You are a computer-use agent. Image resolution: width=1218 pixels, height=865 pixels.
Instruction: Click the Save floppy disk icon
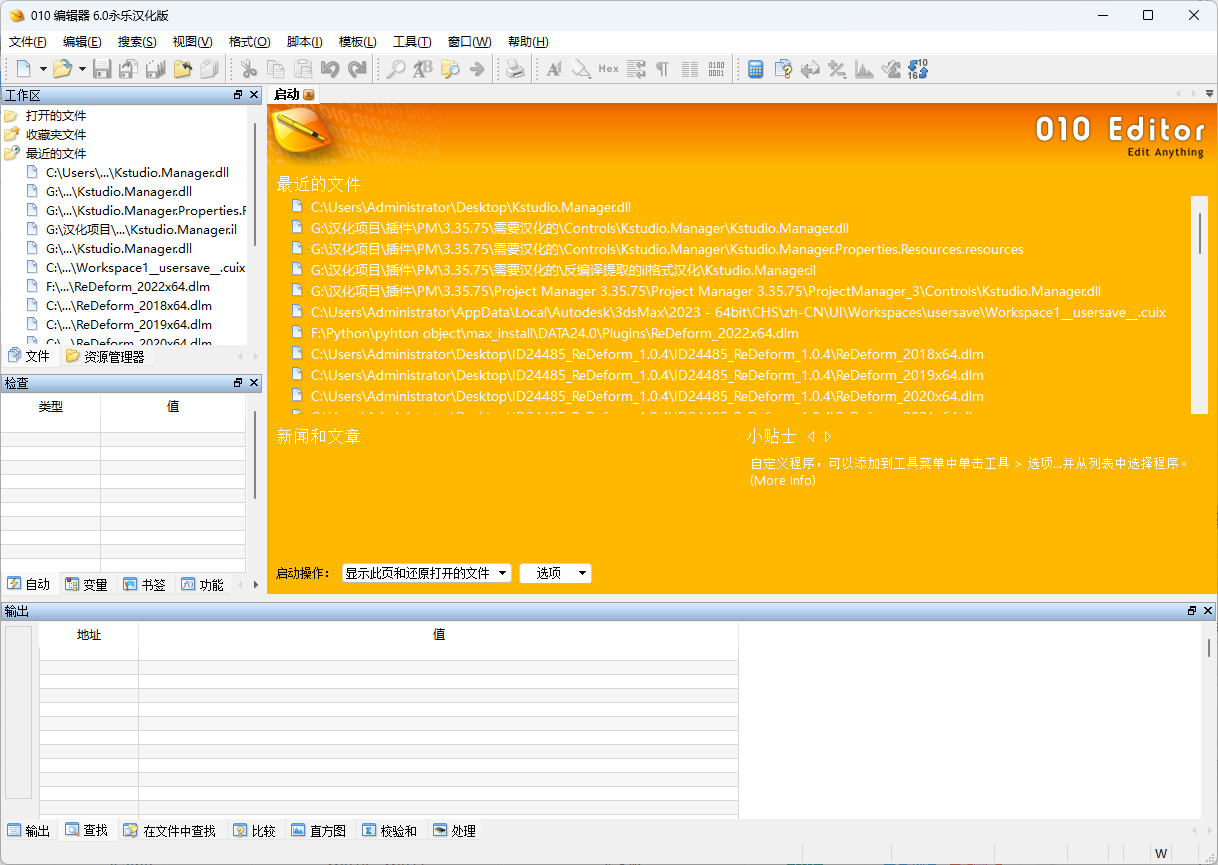[102, 69]
